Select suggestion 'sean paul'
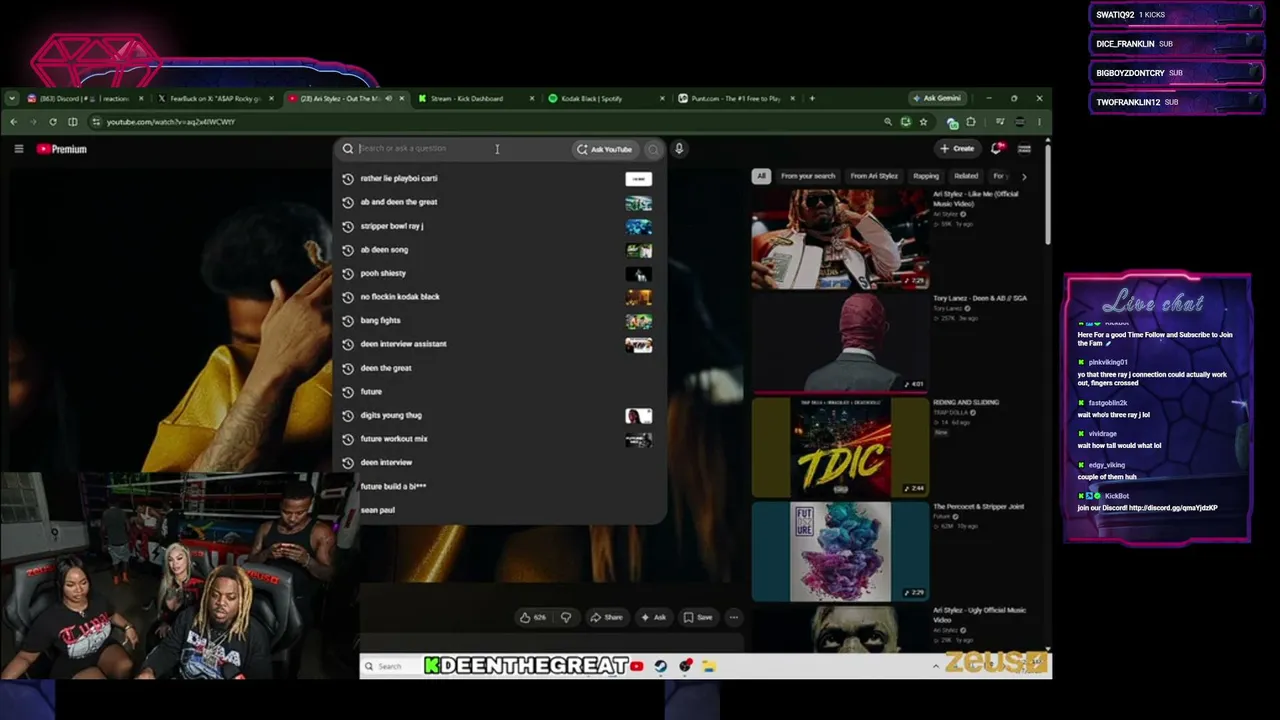Screen dimensions: 1280x720 click(x=500, y=510)
